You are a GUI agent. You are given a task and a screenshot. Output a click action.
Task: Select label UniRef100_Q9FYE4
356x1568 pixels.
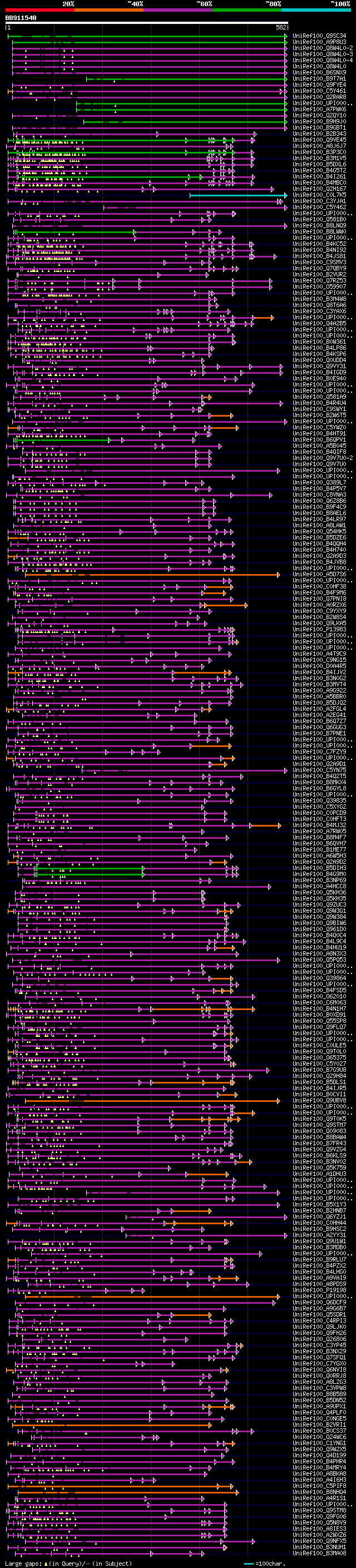pyautogui.click(x=319, y=85)
